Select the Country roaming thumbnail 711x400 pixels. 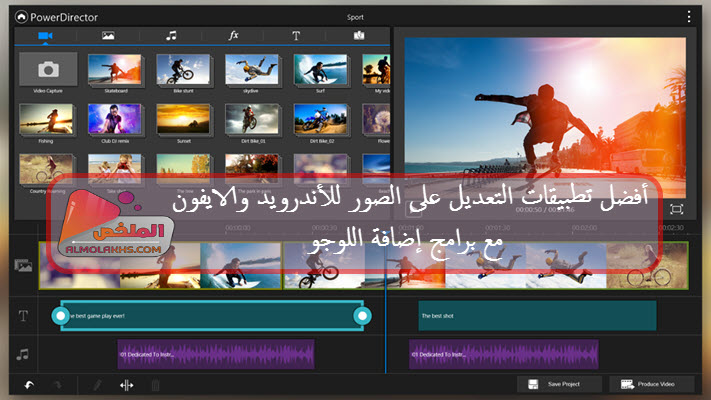click(x=46, y=169)
